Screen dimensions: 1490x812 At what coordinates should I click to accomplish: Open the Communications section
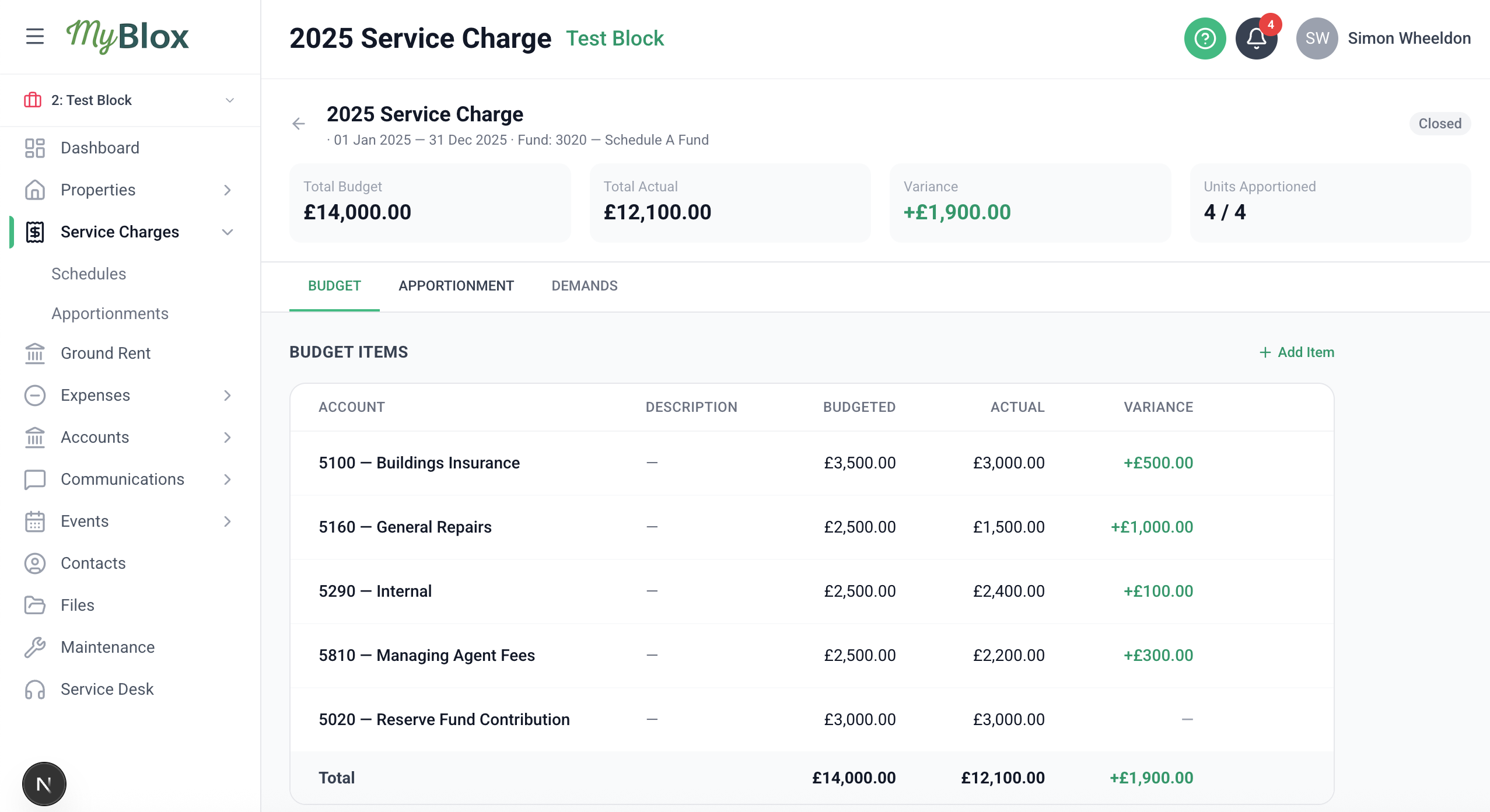pyautogui.click(x=122, y=479)
